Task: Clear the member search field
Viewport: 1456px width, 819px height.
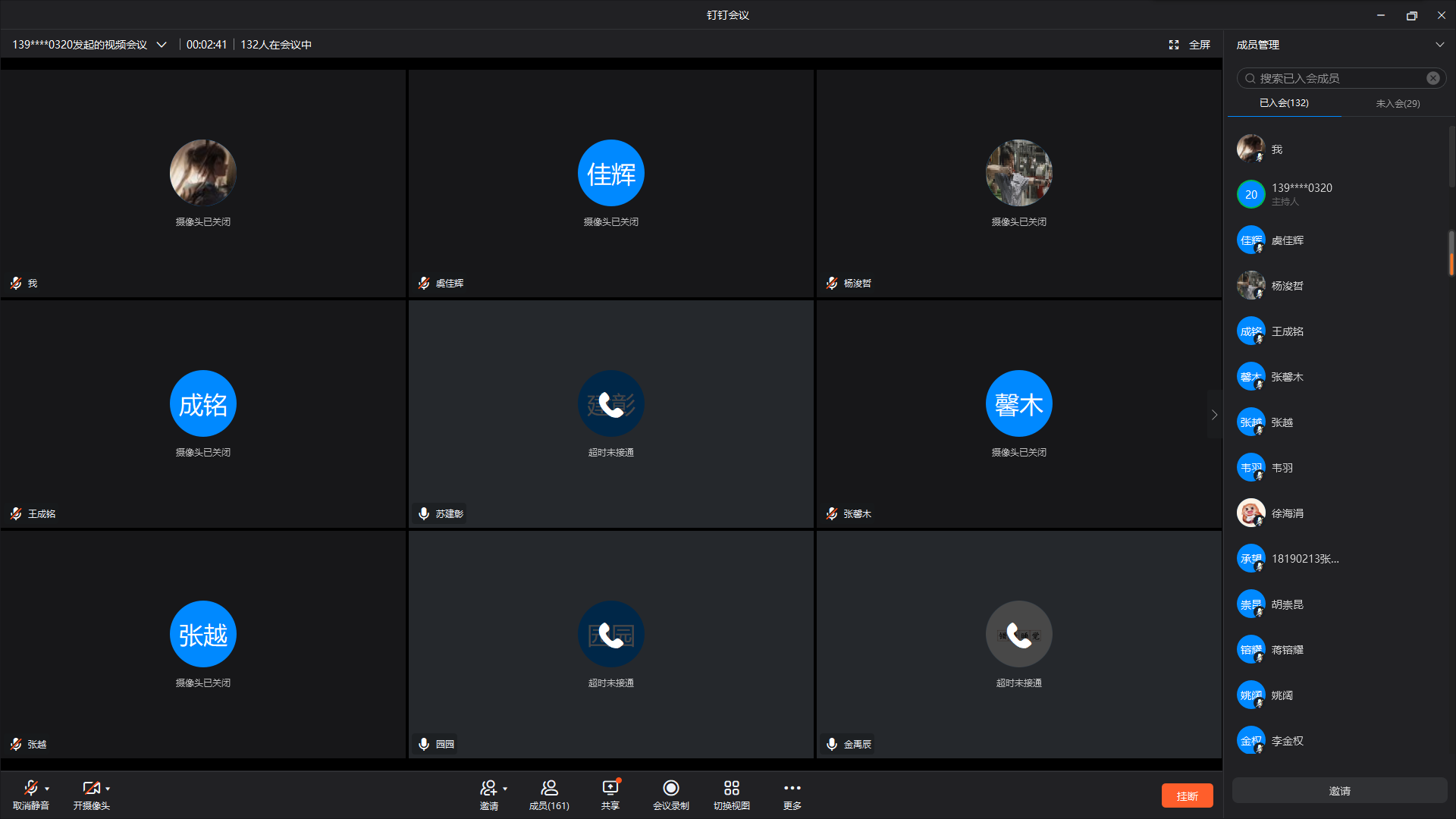Action: point(1432,78)
